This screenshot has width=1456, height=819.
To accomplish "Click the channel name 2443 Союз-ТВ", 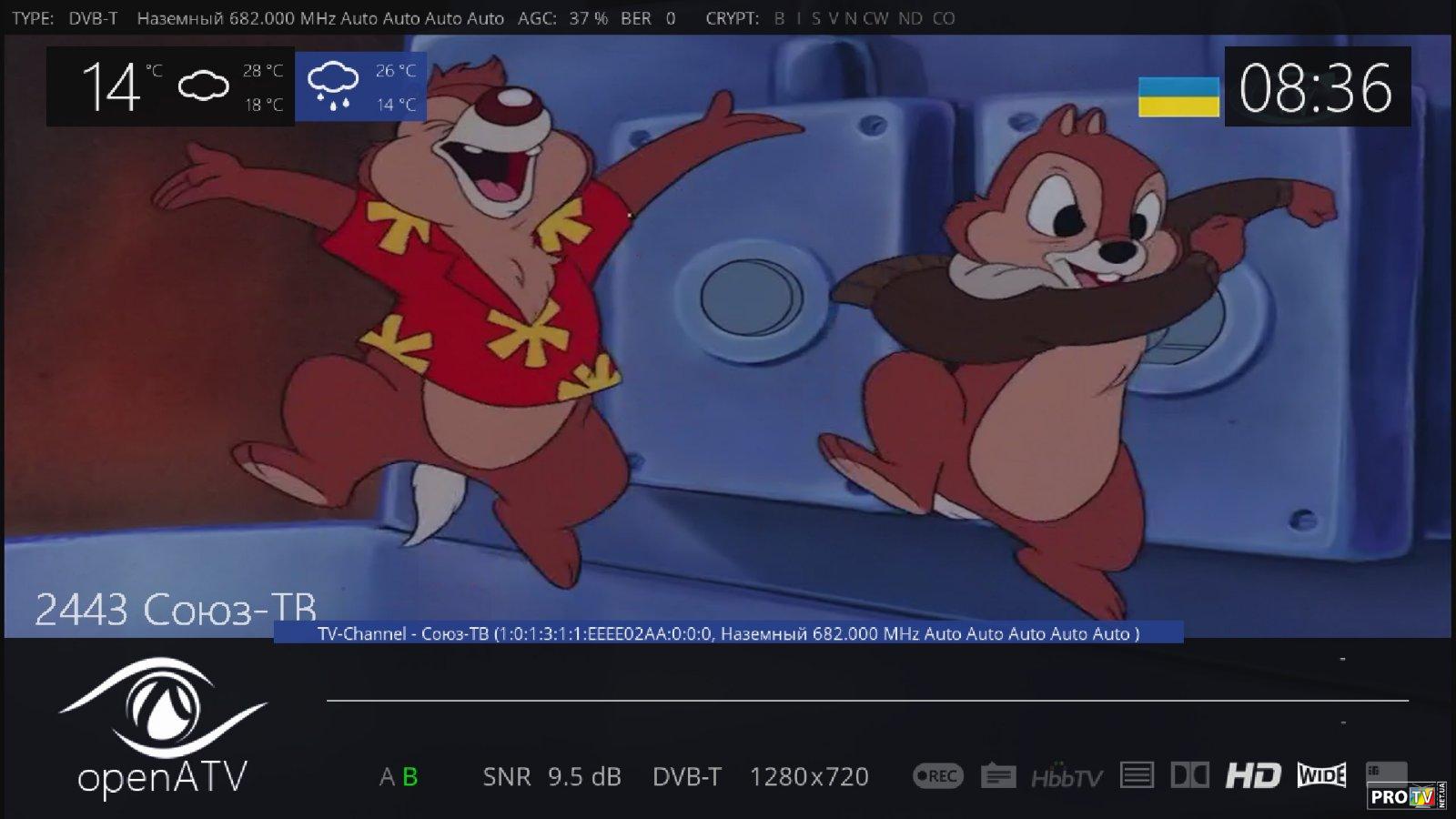I will point(176,610).
